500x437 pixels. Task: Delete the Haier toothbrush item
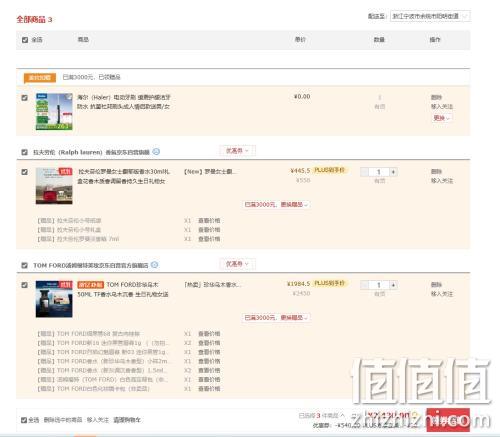point(436,97)
